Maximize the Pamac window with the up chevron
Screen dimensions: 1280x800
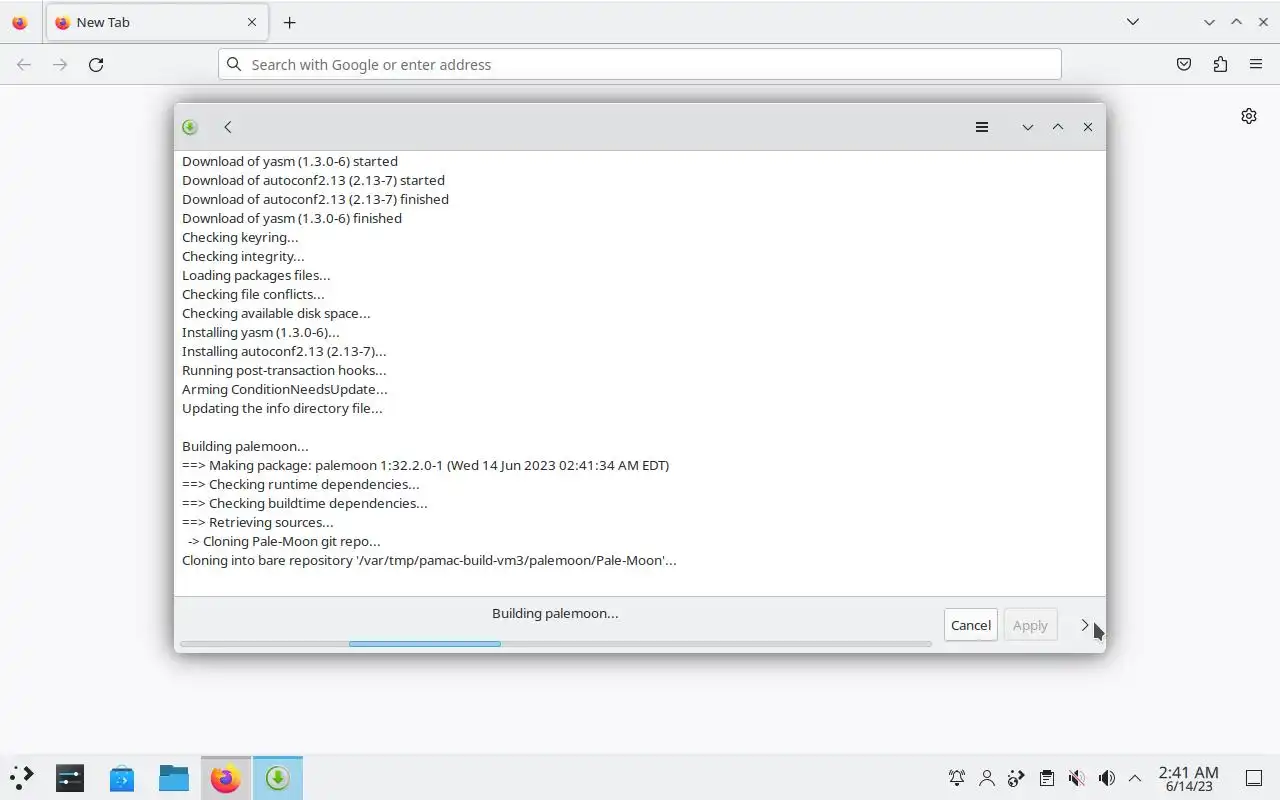tap(1058, 127)
